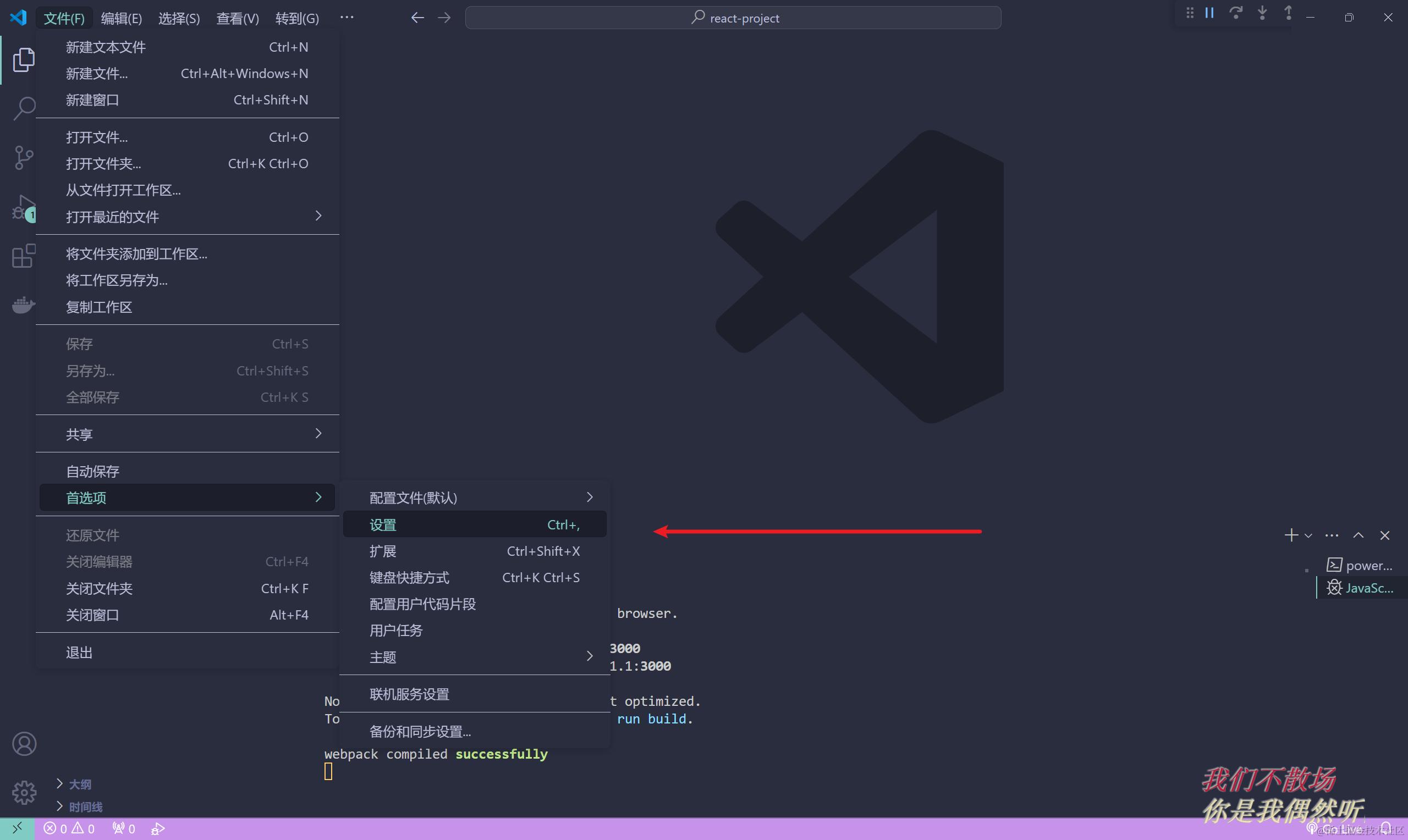Expand the 时间线 timeline section
The width and height of the screenshot is (1408, 840).
85,806
